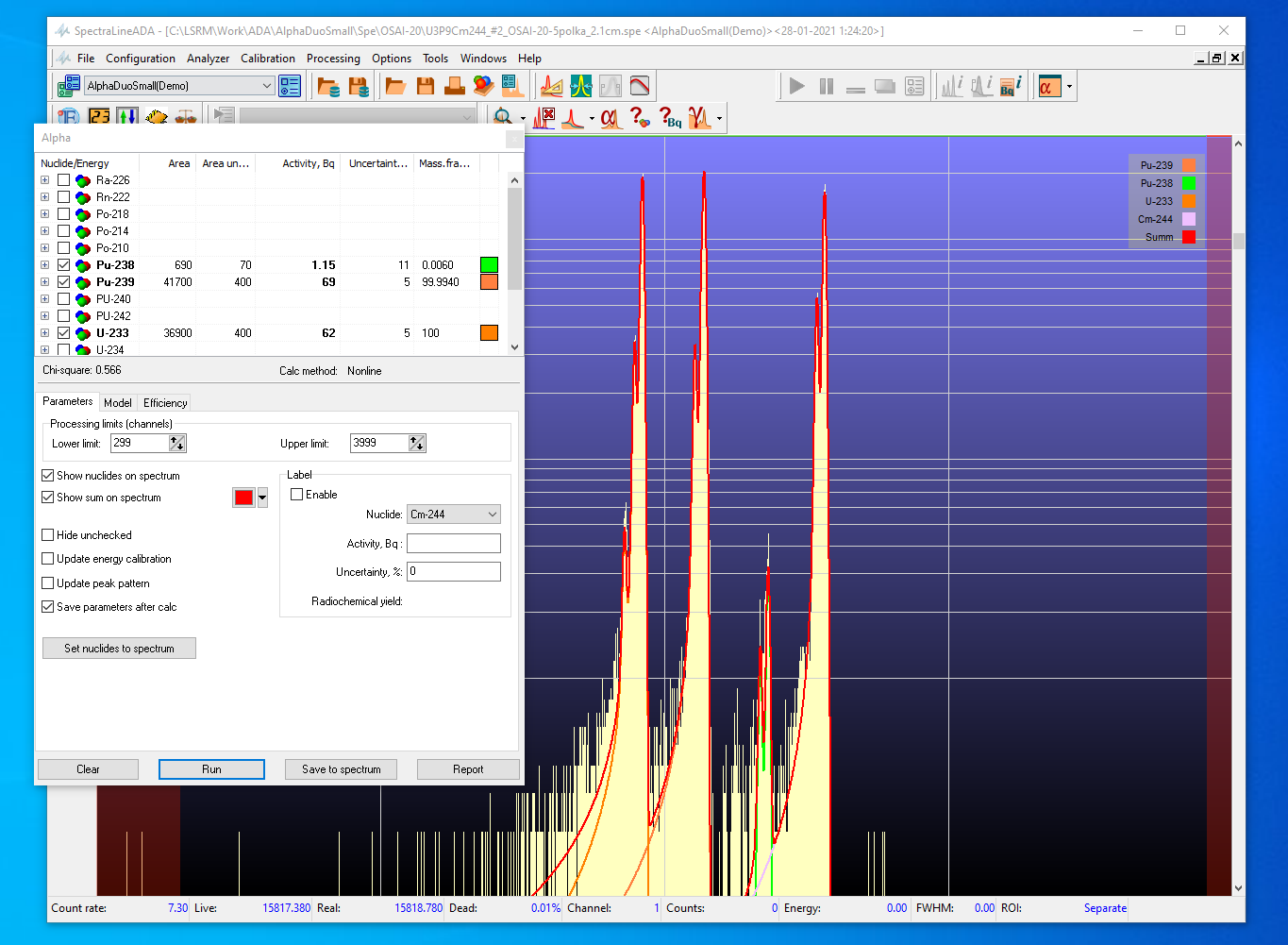This screenshot has height=945, width=1288.
Task: Click the activity question mark Bq icon
Action: 670,118
